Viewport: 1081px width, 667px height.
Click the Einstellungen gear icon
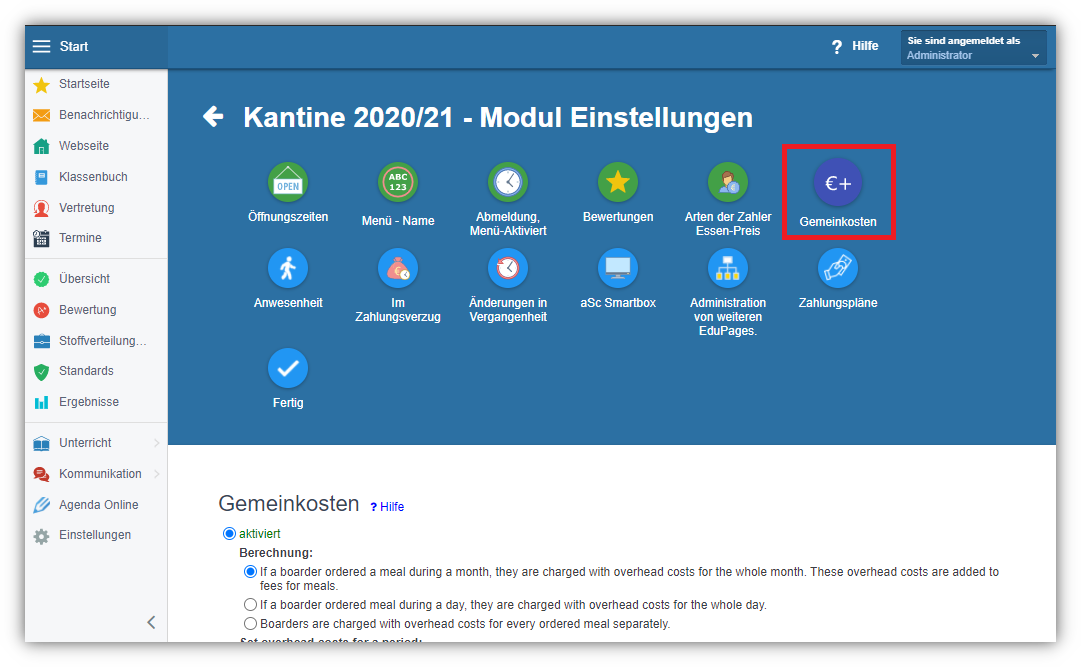coord(41,536)
